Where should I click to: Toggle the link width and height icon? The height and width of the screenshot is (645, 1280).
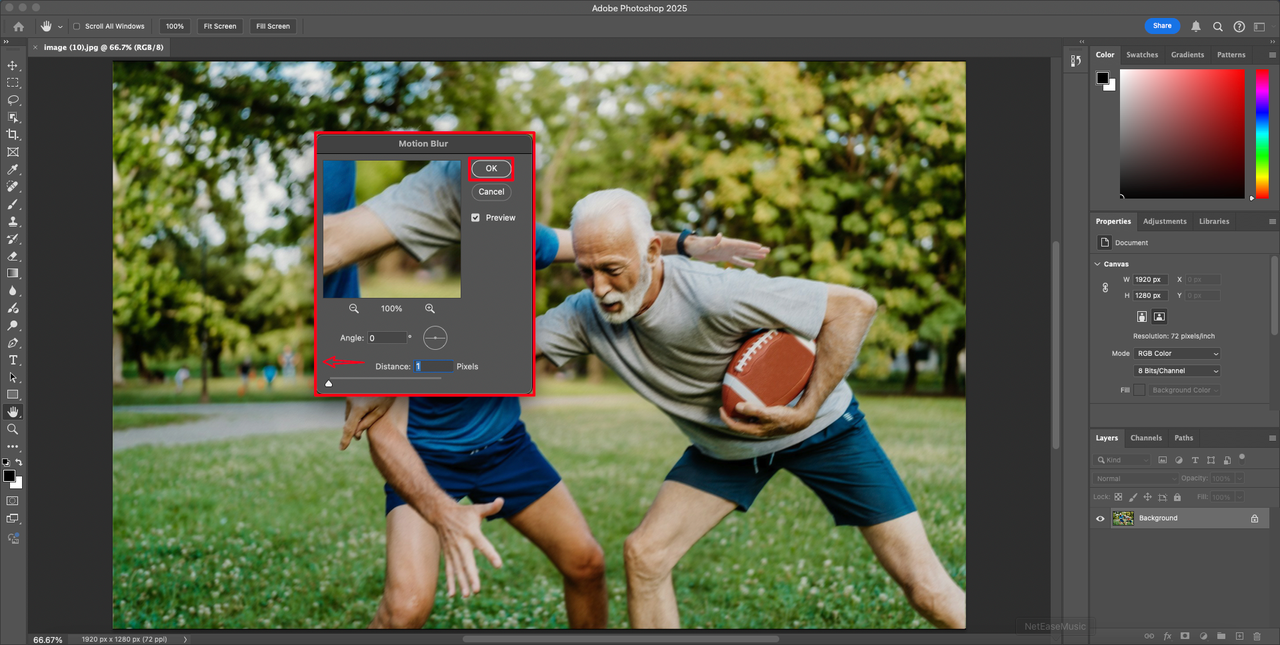tap(1105, 287)
